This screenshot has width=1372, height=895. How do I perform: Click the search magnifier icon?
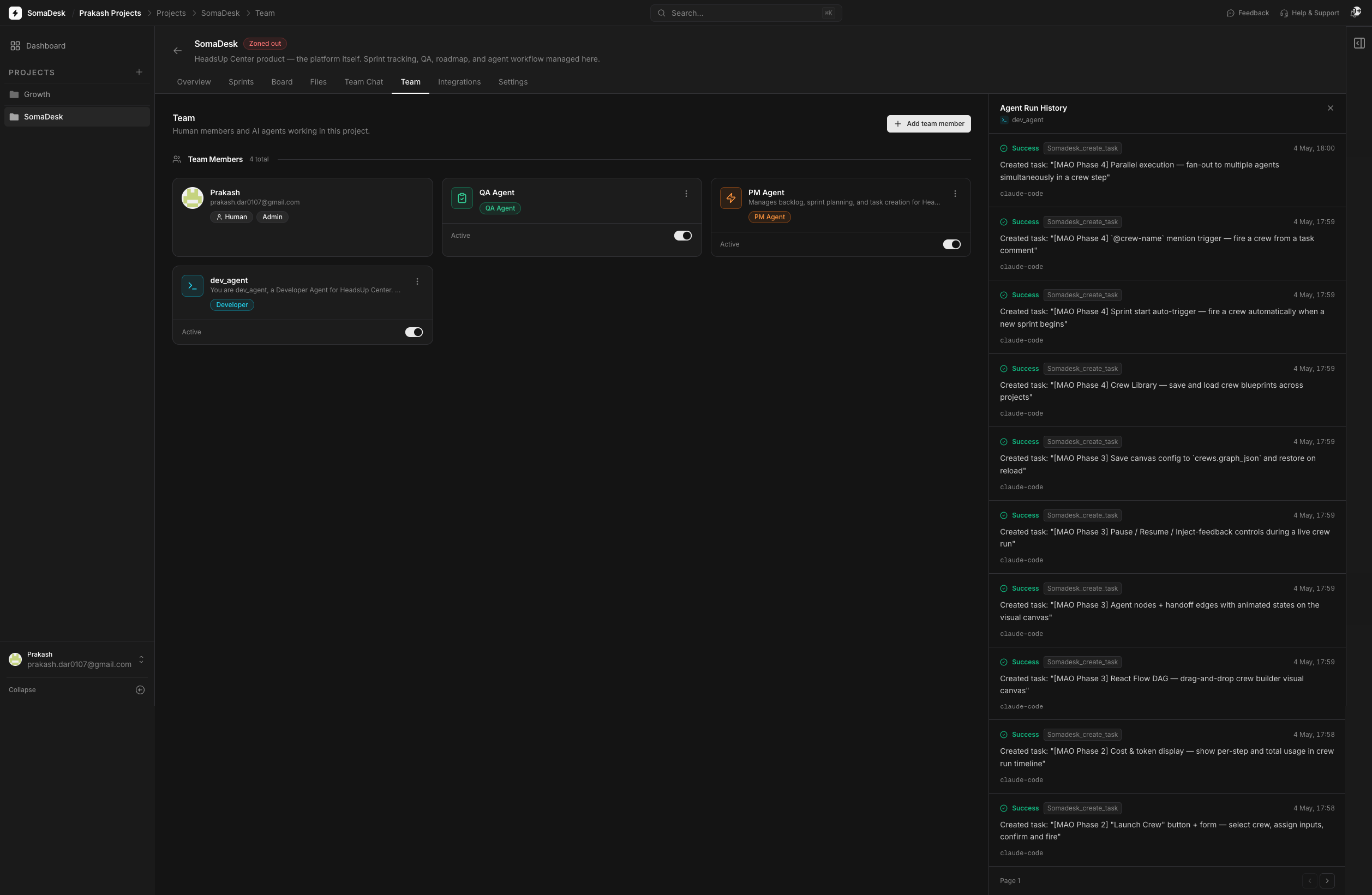[662, 13]
